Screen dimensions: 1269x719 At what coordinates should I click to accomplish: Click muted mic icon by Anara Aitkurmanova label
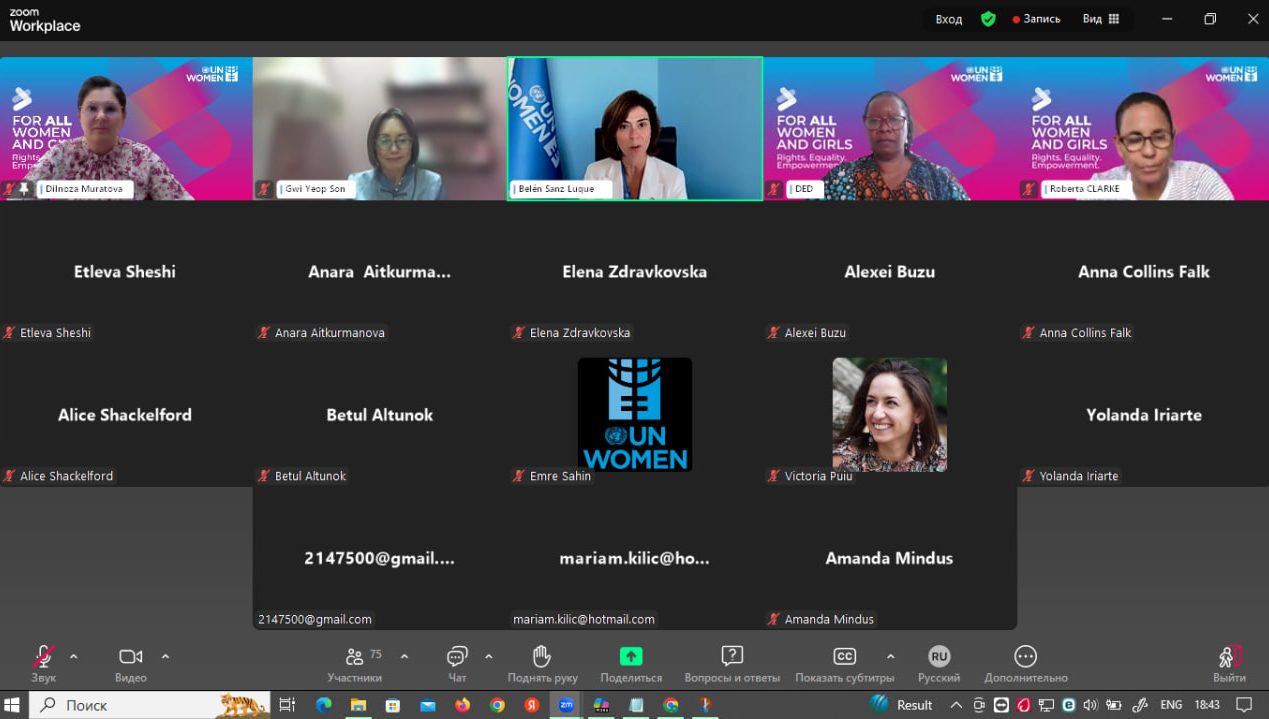264,332
